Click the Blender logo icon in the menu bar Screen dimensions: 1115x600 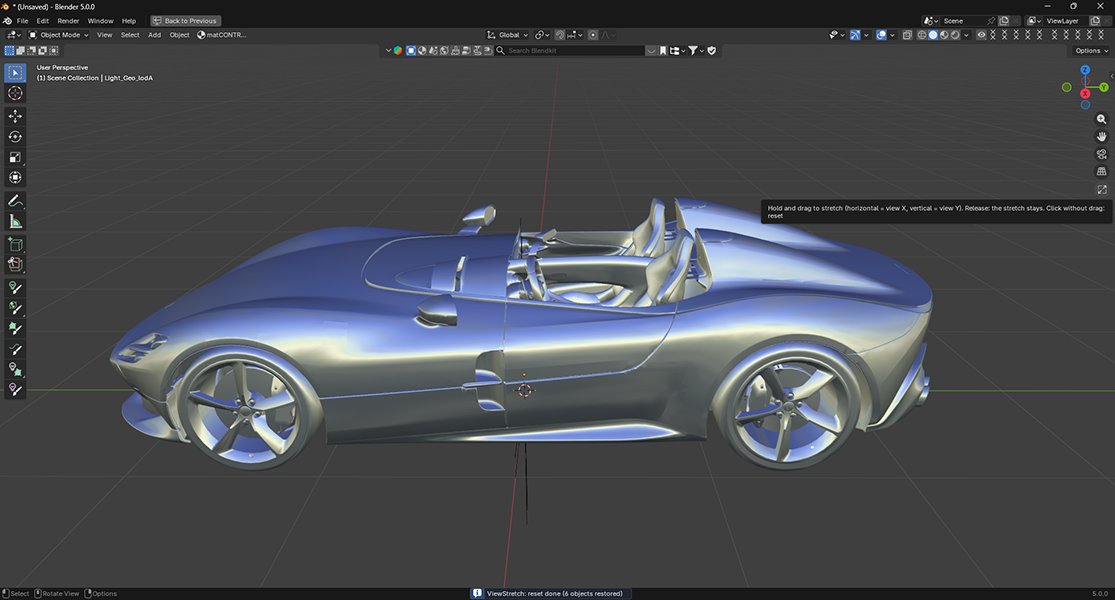(x=7, y=21)
